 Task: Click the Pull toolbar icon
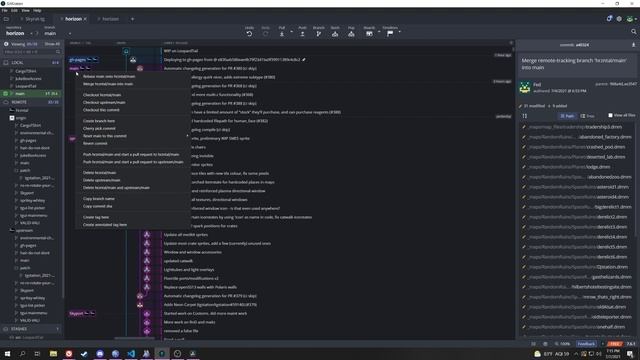[x=282, y=34]
